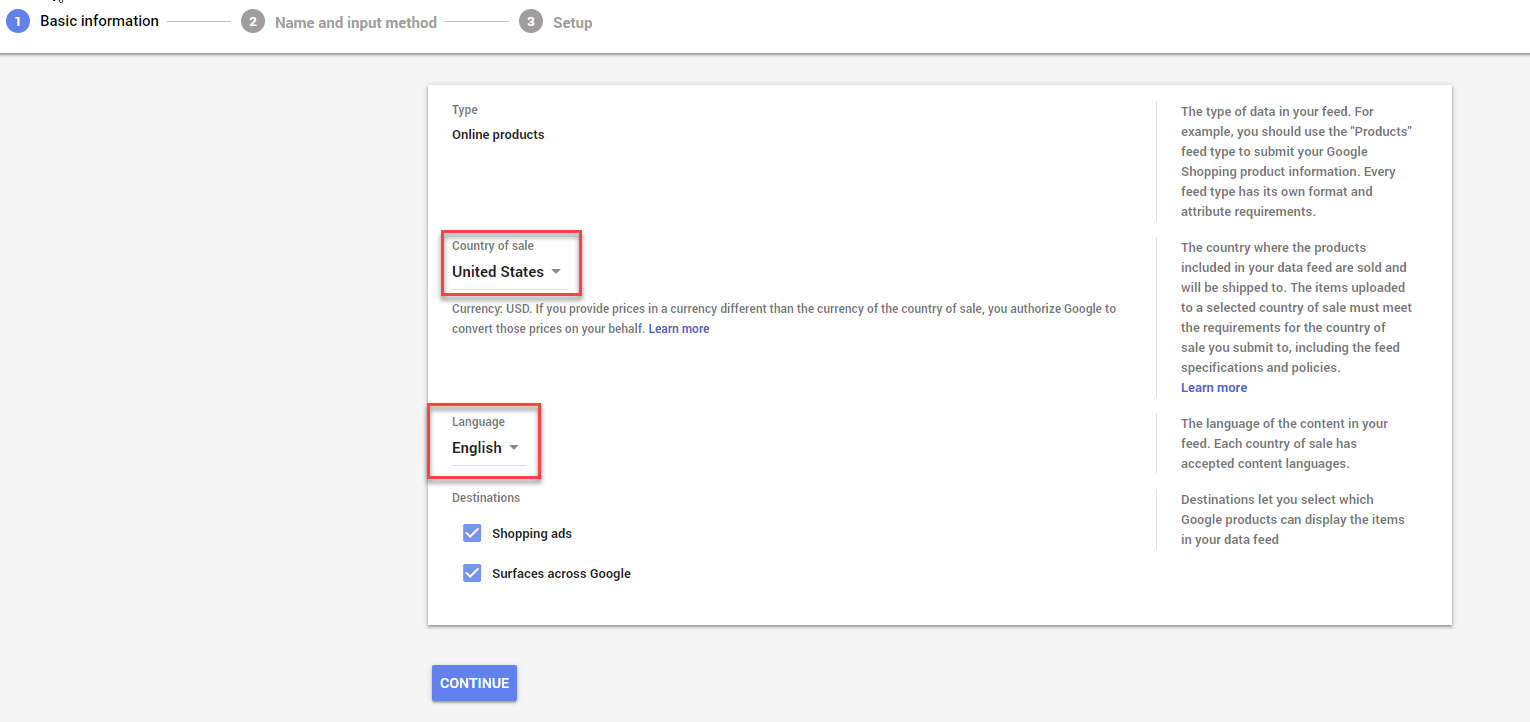Image resolution: width=1530 pixels, height=722 pixels.
Task: Open the Basic information step label
Action: click(x=99, y=21)
